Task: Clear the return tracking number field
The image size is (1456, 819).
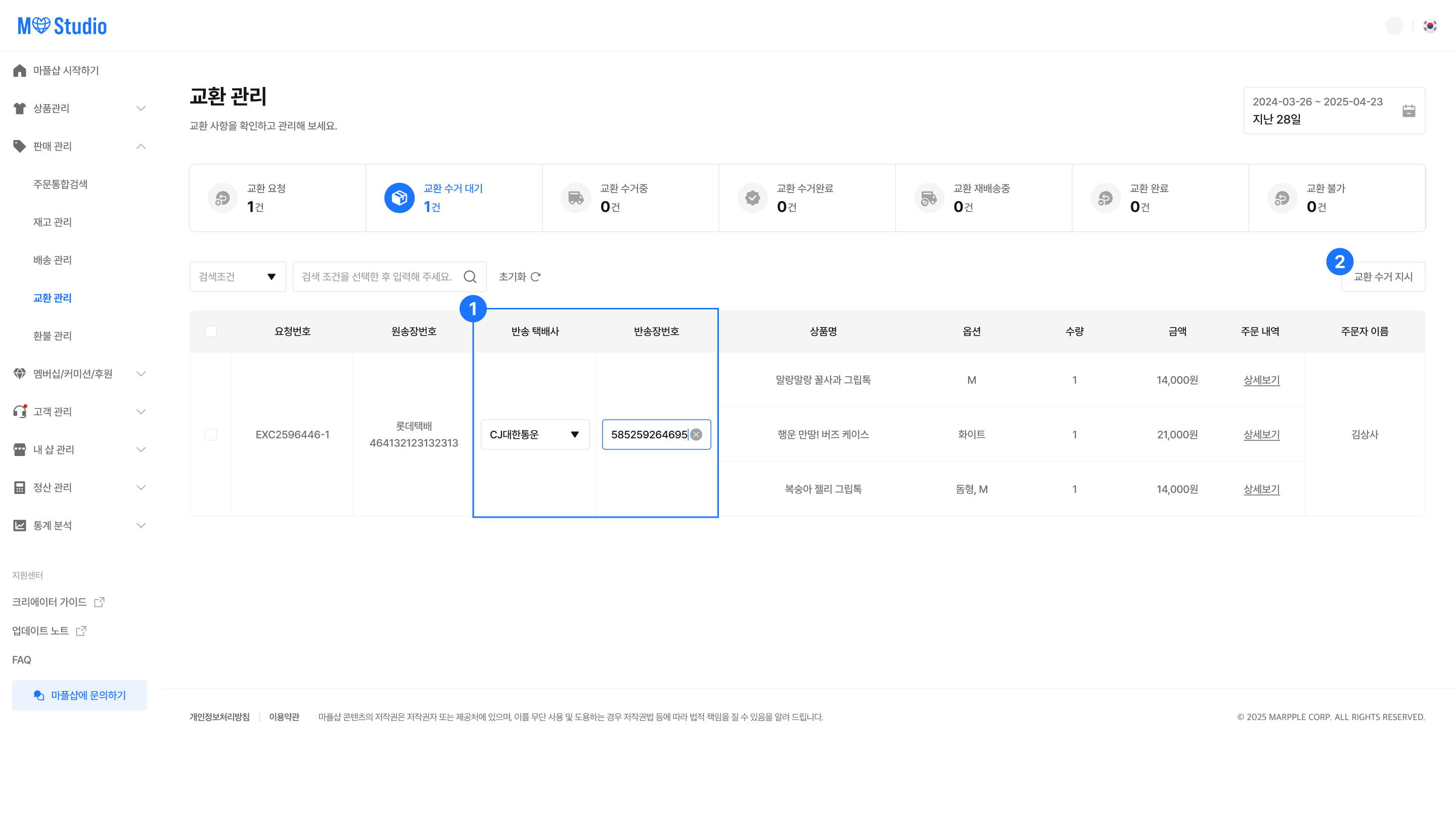Action: pyautogui.click(x=696, y=435)
